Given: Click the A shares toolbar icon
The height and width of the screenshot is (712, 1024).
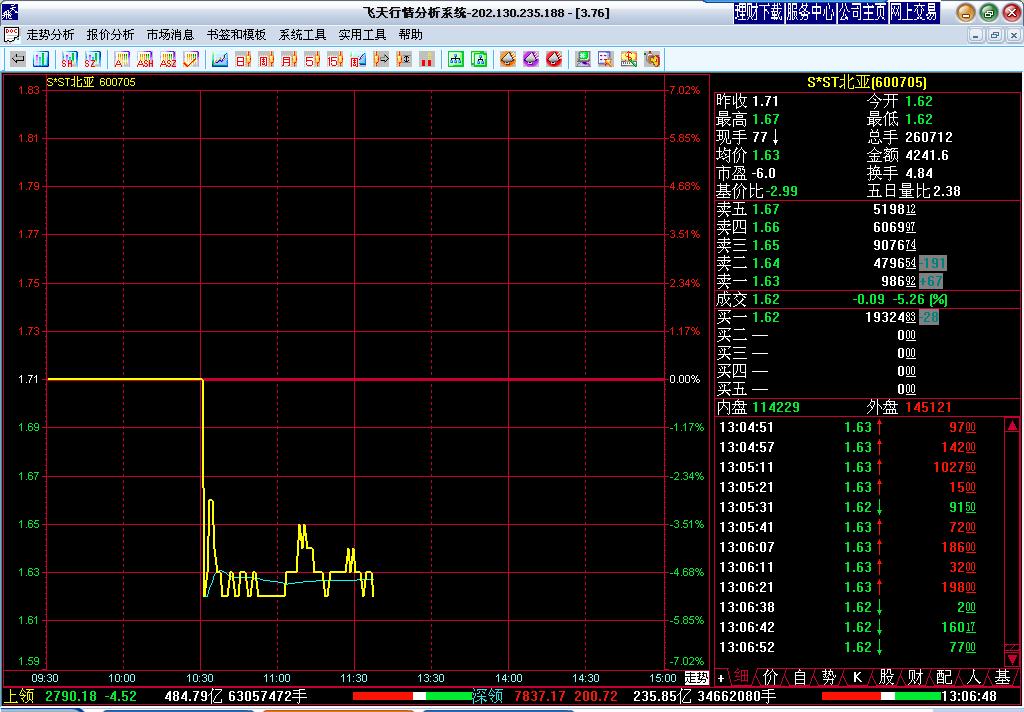Looking at the screenshot, I should (121, 59).
